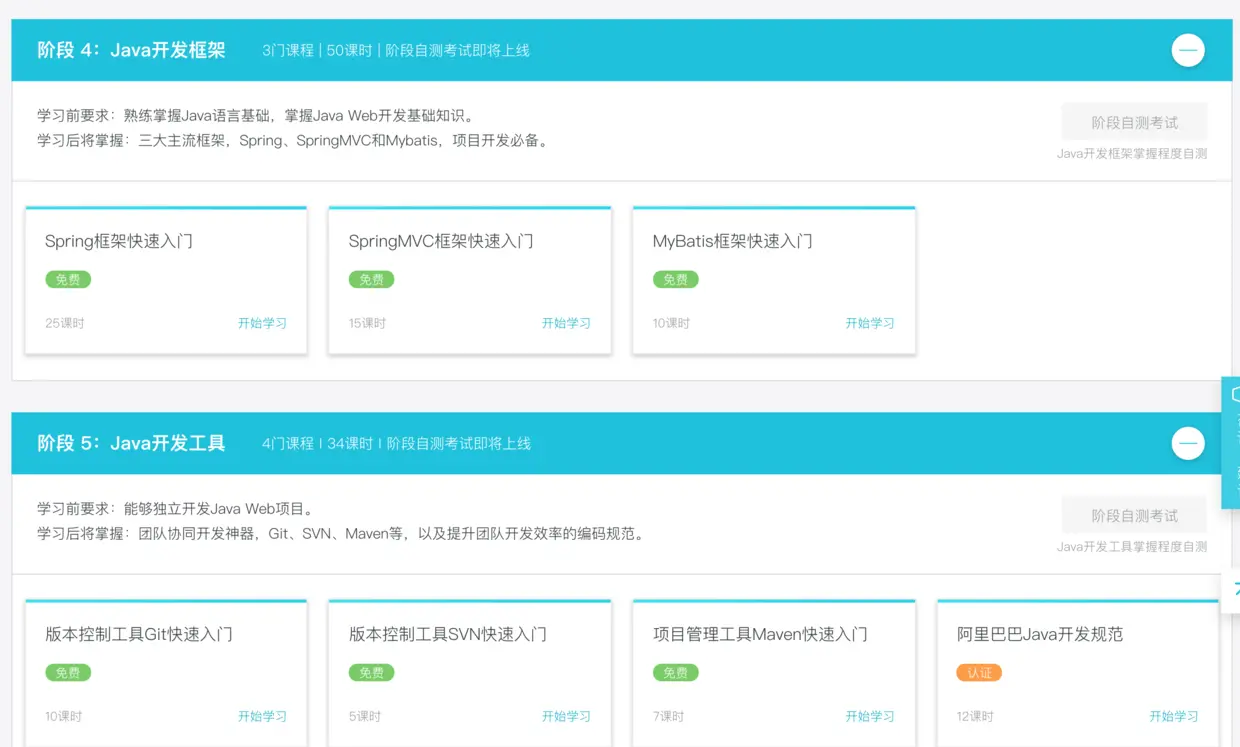
Task: Click the Java开发工具掌握程度自测 caption
Action: pos(1132,547)
